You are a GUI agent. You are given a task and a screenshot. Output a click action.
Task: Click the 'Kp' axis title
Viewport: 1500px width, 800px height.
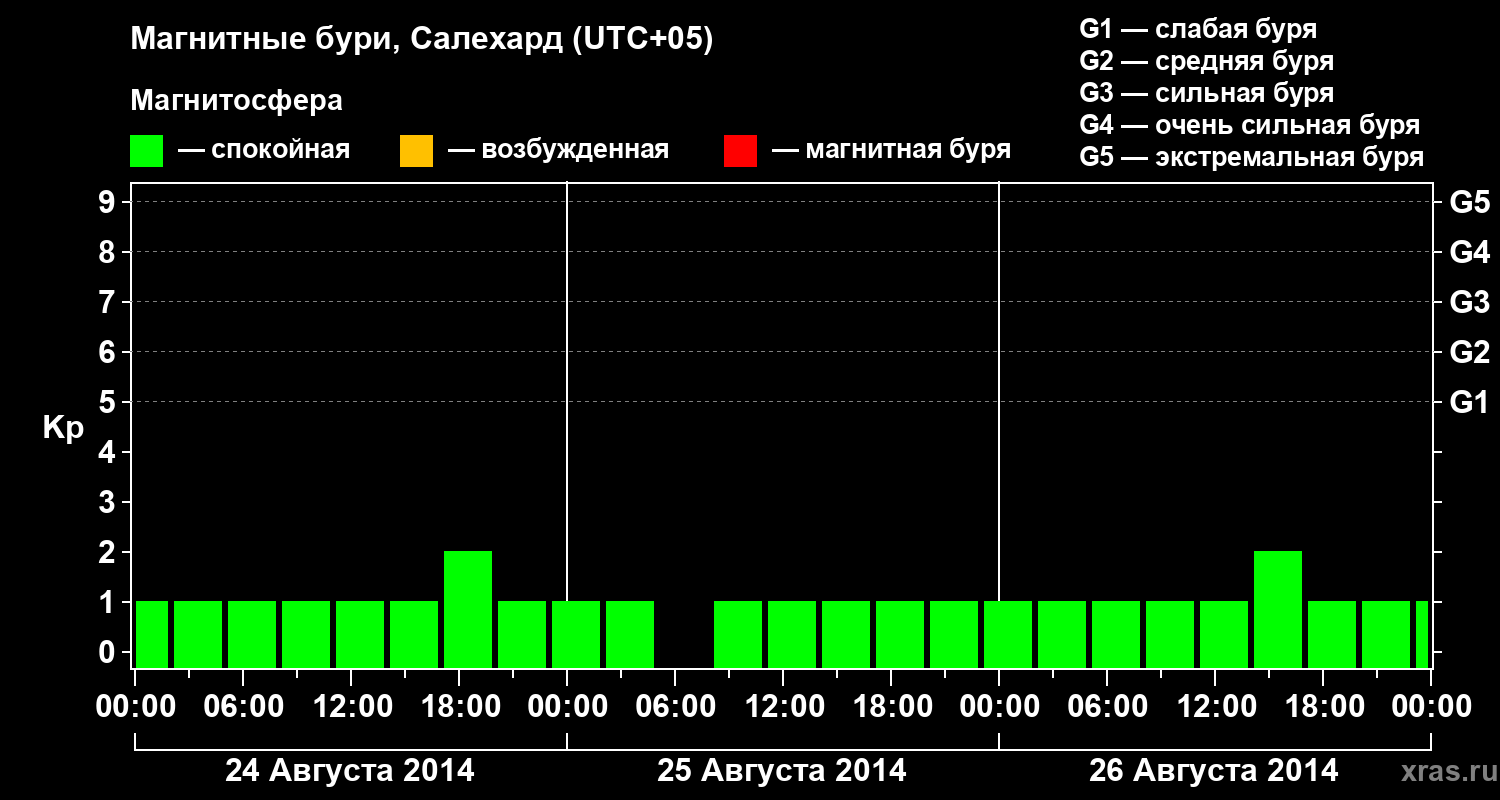click(63, 428)
